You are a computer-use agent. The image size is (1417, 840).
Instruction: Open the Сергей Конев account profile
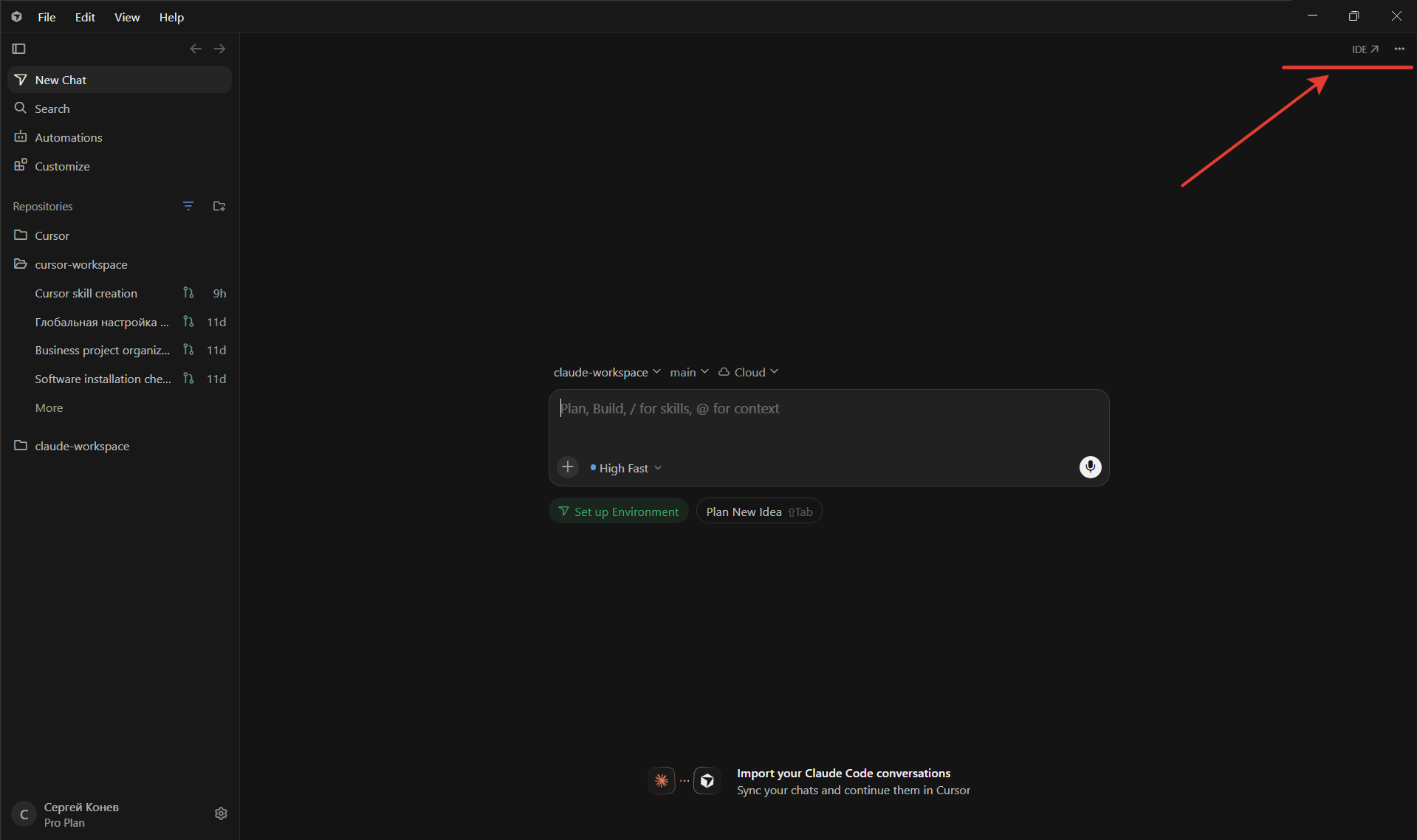81,814
